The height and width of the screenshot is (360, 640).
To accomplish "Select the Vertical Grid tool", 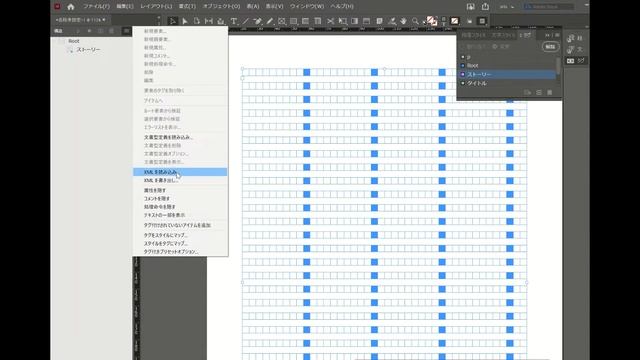I will [318, 21].
